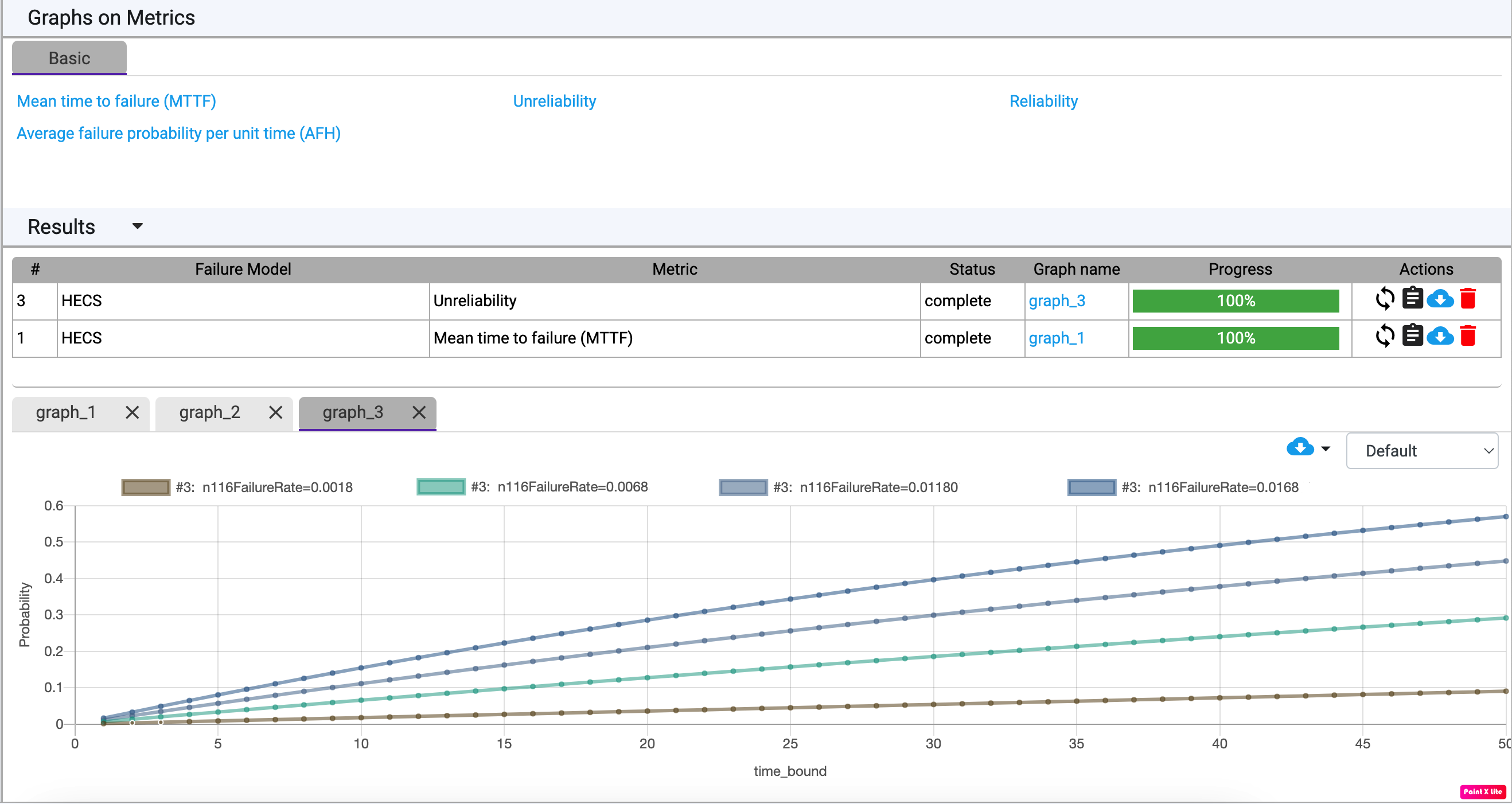Close the graph_3 tab
Image resolution: width=1512 pixels, height=804 pixels.
tap(419, 413)
